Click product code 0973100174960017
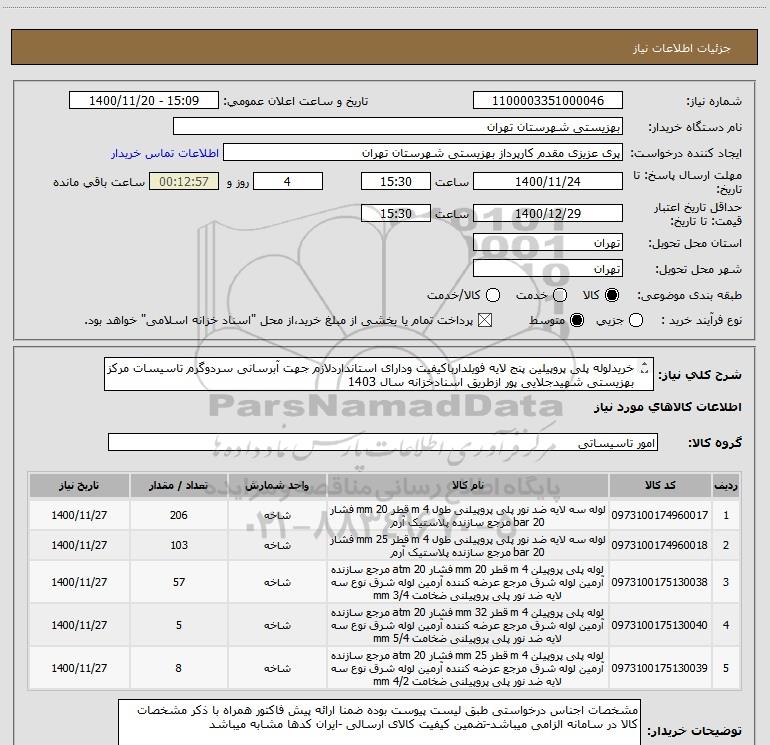The width and height of the screenshot is (770, 745). tap(660, 515)
